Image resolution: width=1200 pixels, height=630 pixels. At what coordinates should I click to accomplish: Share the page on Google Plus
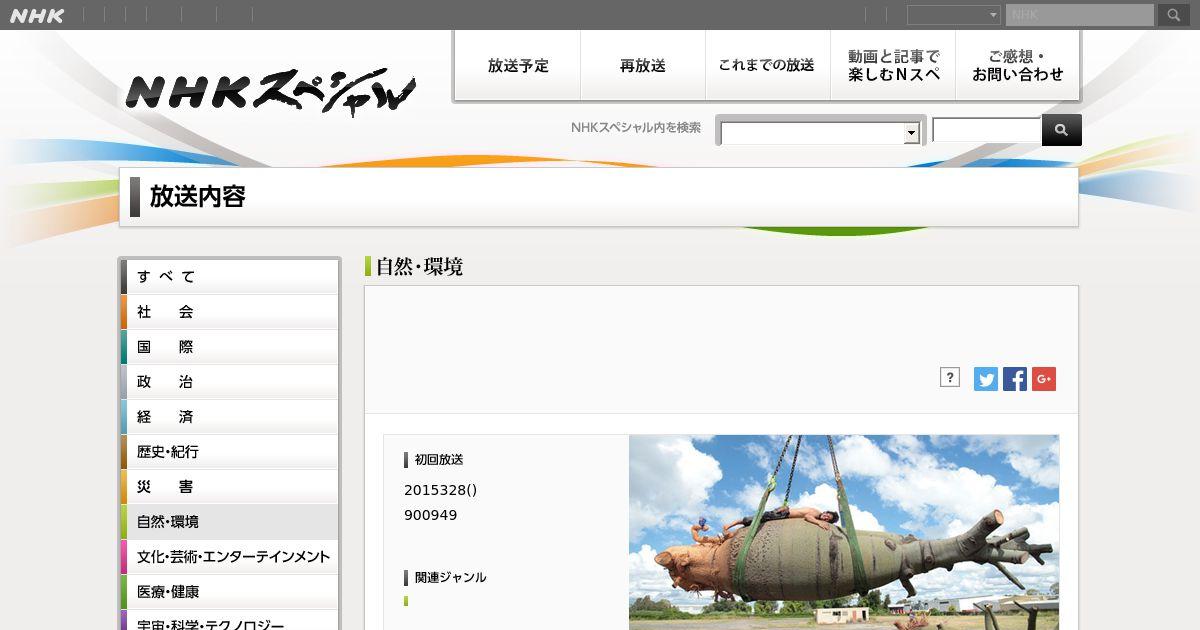point(1044,379)
